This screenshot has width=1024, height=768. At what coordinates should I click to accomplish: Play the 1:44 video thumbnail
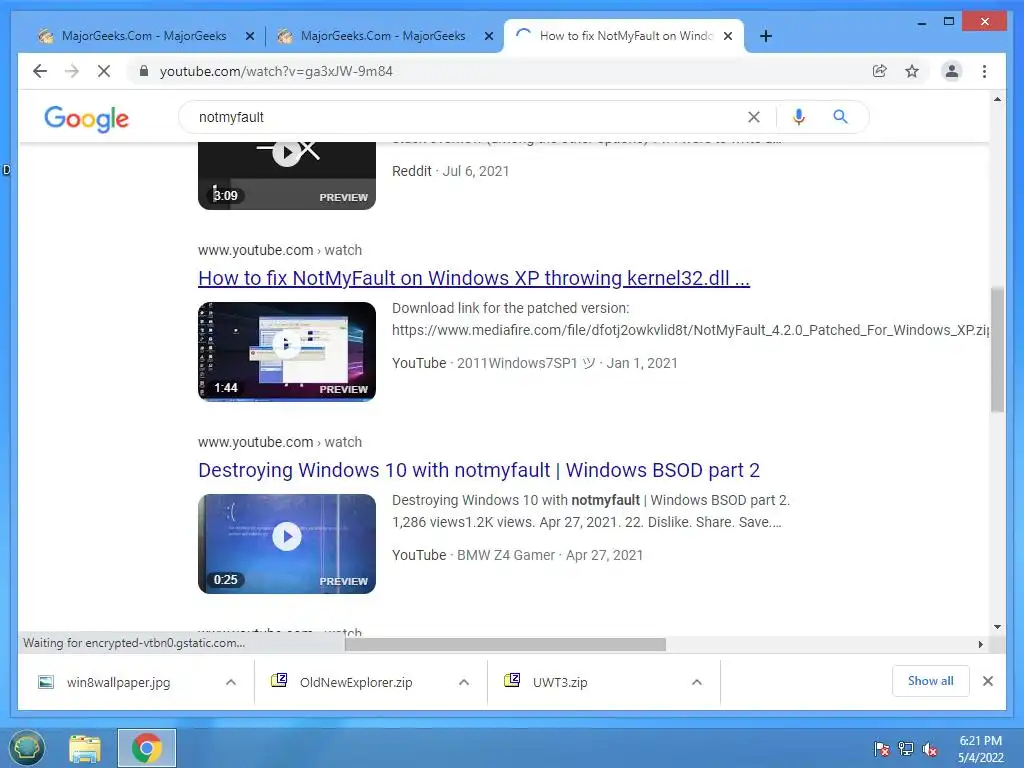click(287, 351)
